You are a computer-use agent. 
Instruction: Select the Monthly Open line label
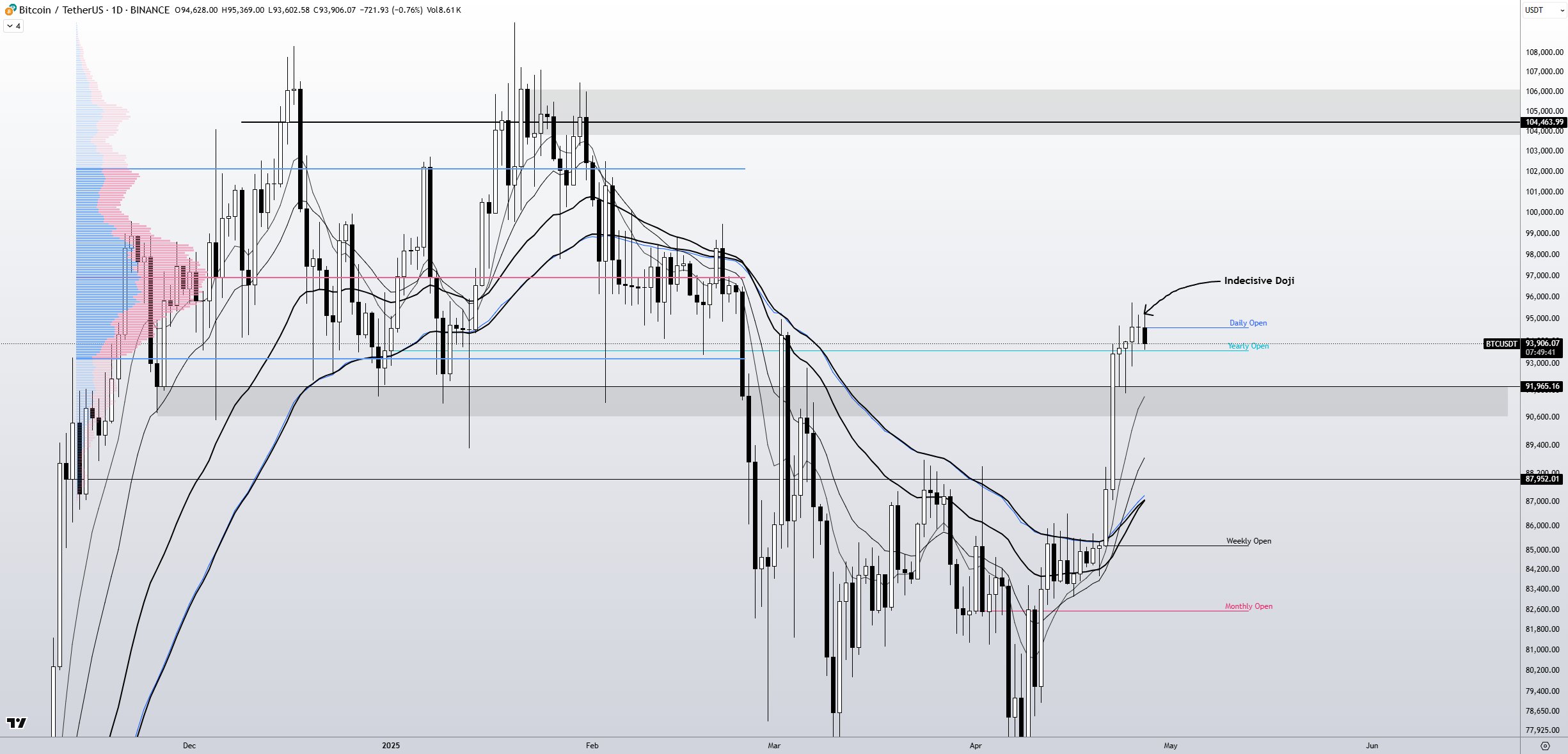click(1248, 606)
